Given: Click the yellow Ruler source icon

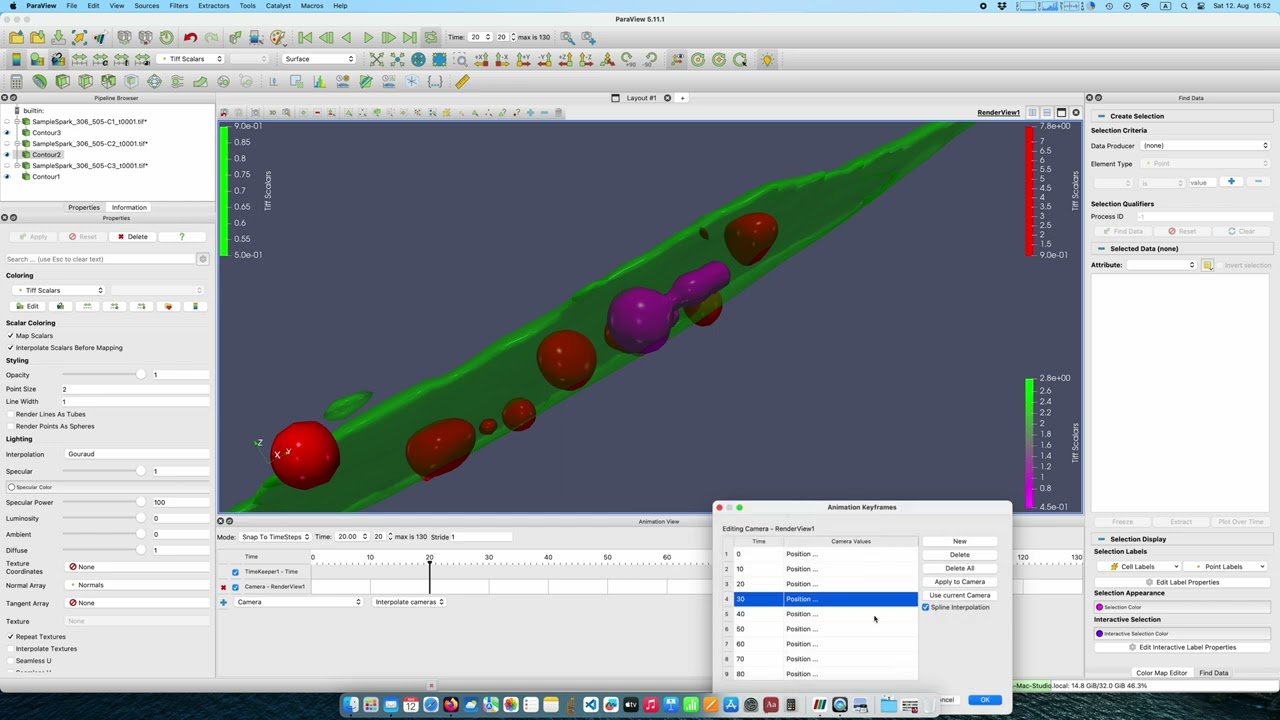Looking at the screenshot, I should tap(462, 81).
